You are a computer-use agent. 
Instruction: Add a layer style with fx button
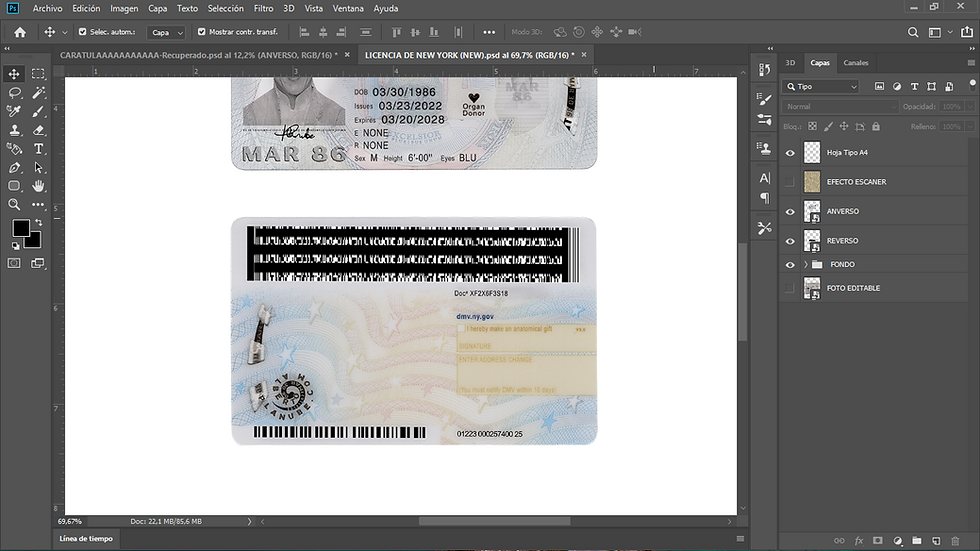[x=859, y=540]
